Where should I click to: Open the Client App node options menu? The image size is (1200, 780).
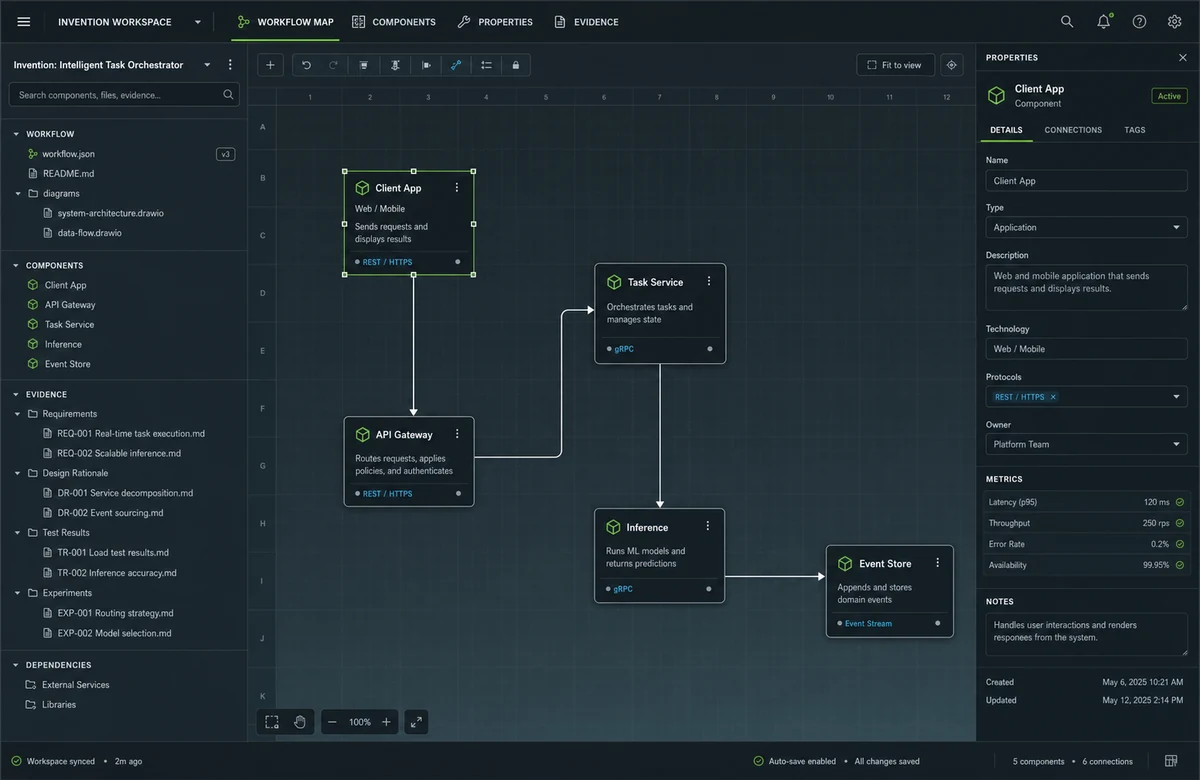pyautogui.click(x=457, y=188)
